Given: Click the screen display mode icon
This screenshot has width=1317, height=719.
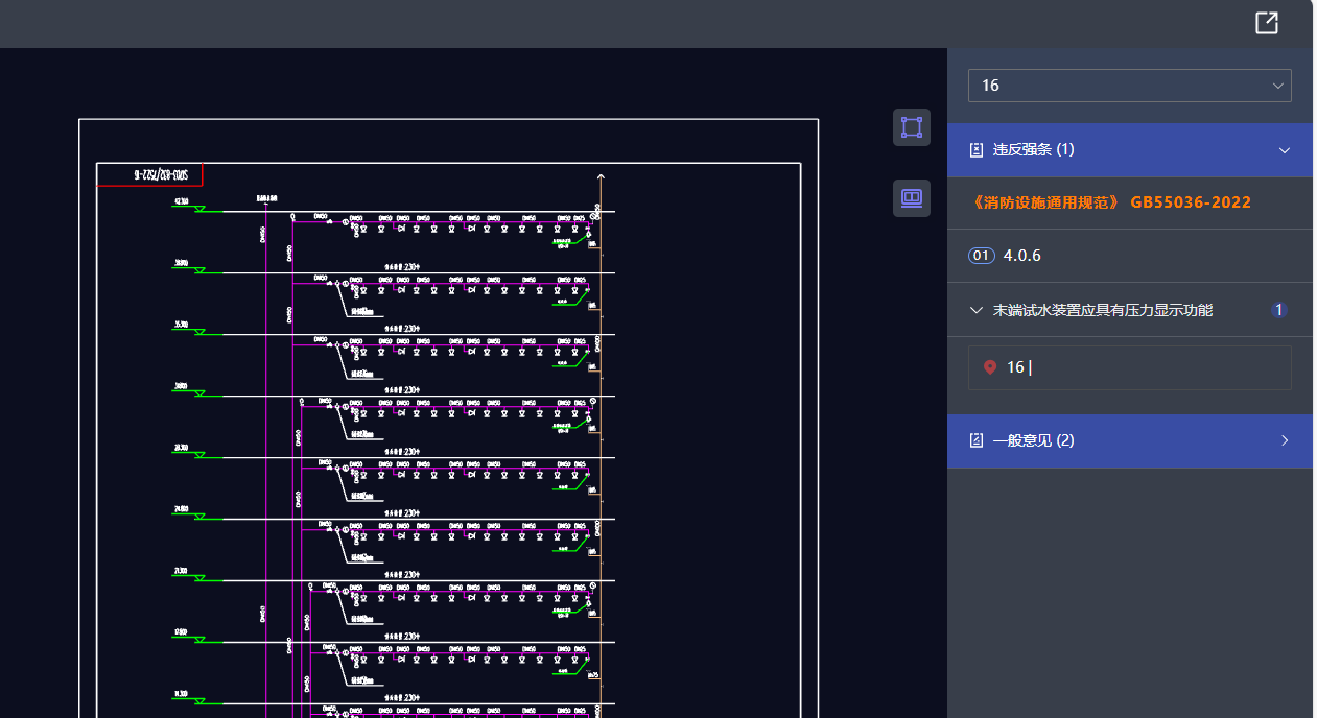Looking at the screenshot, I should (x=911, y=198).
